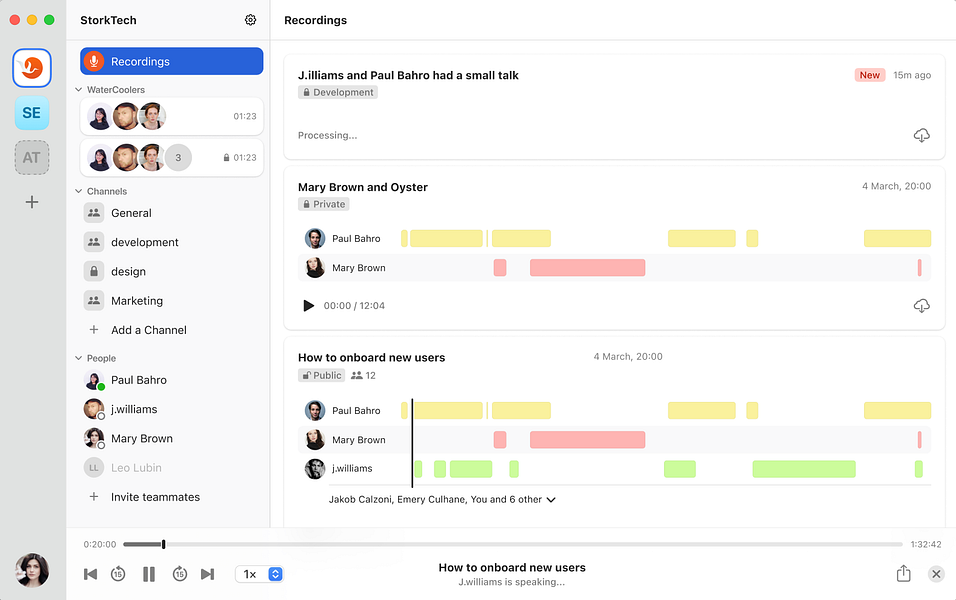Viewport: 956px width, 600px height.
Task: Click the Private tag on Mary Brown recording
Action: [x=324, y=204]
